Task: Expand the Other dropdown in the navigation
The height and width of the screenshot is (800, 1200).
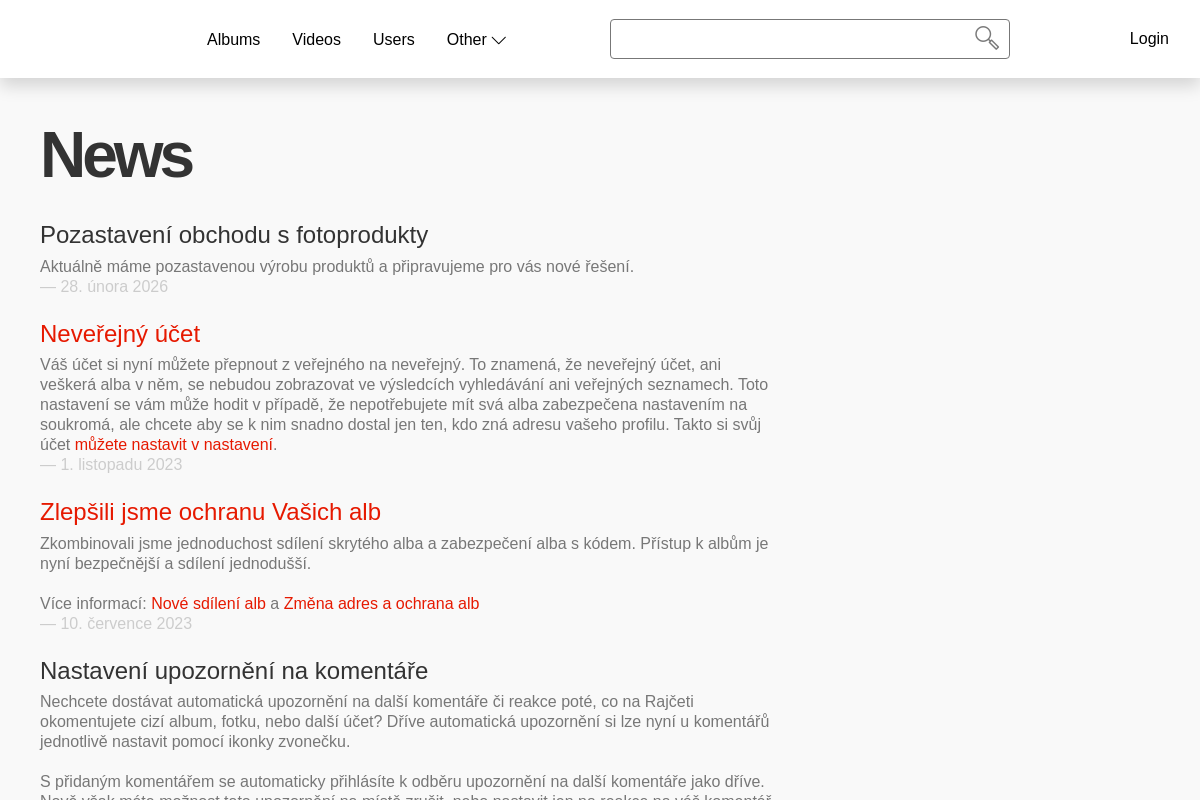Action: click(468, 39)
